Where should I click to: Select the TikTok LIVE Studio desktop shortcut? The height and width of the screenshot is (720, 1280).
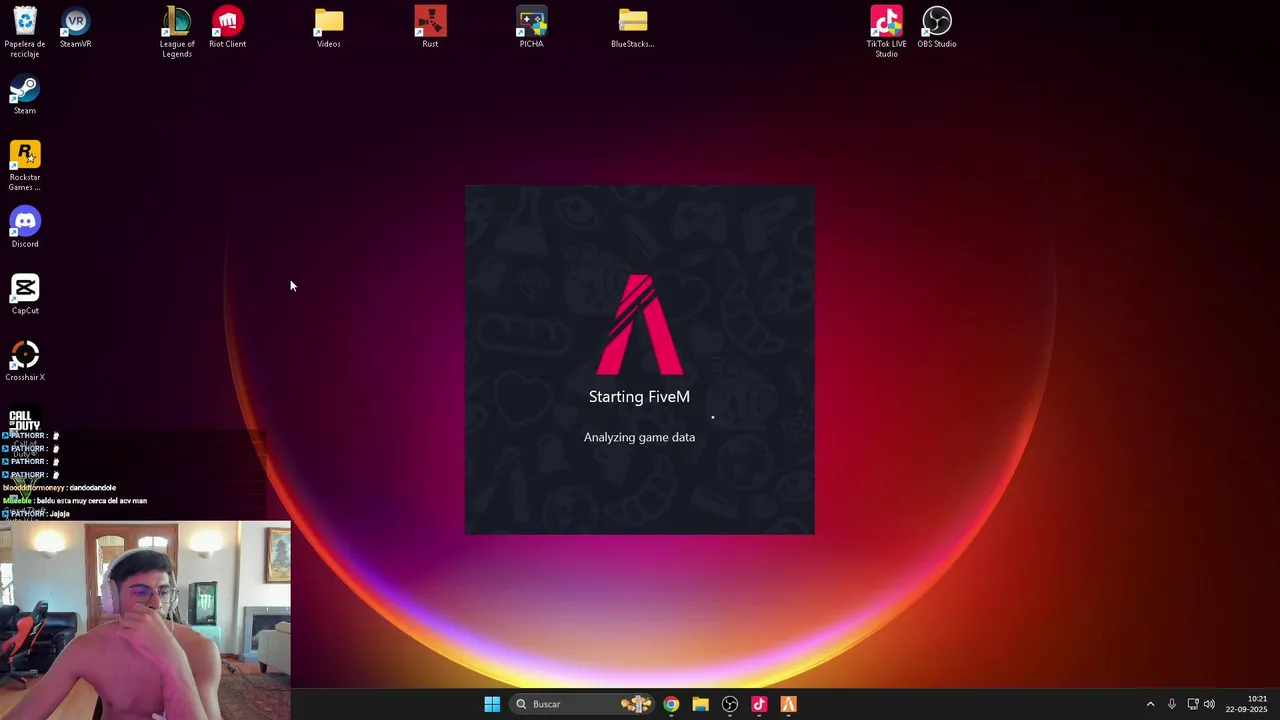click(886, 32)
